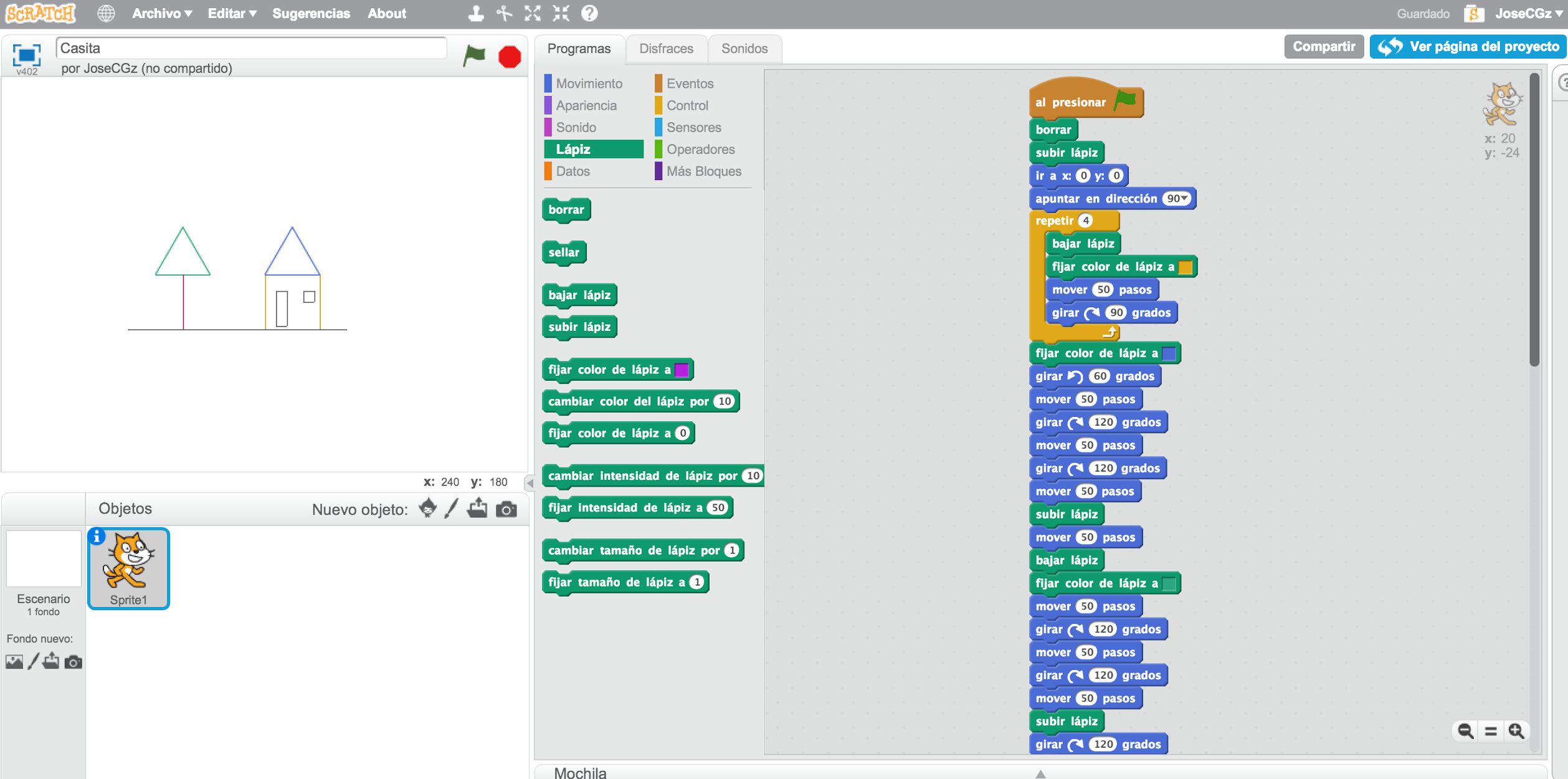Image resolution: width=1568 pixels, height=779 pixels.
Task: Start the project with the green flag
Action: pos(473,56)
